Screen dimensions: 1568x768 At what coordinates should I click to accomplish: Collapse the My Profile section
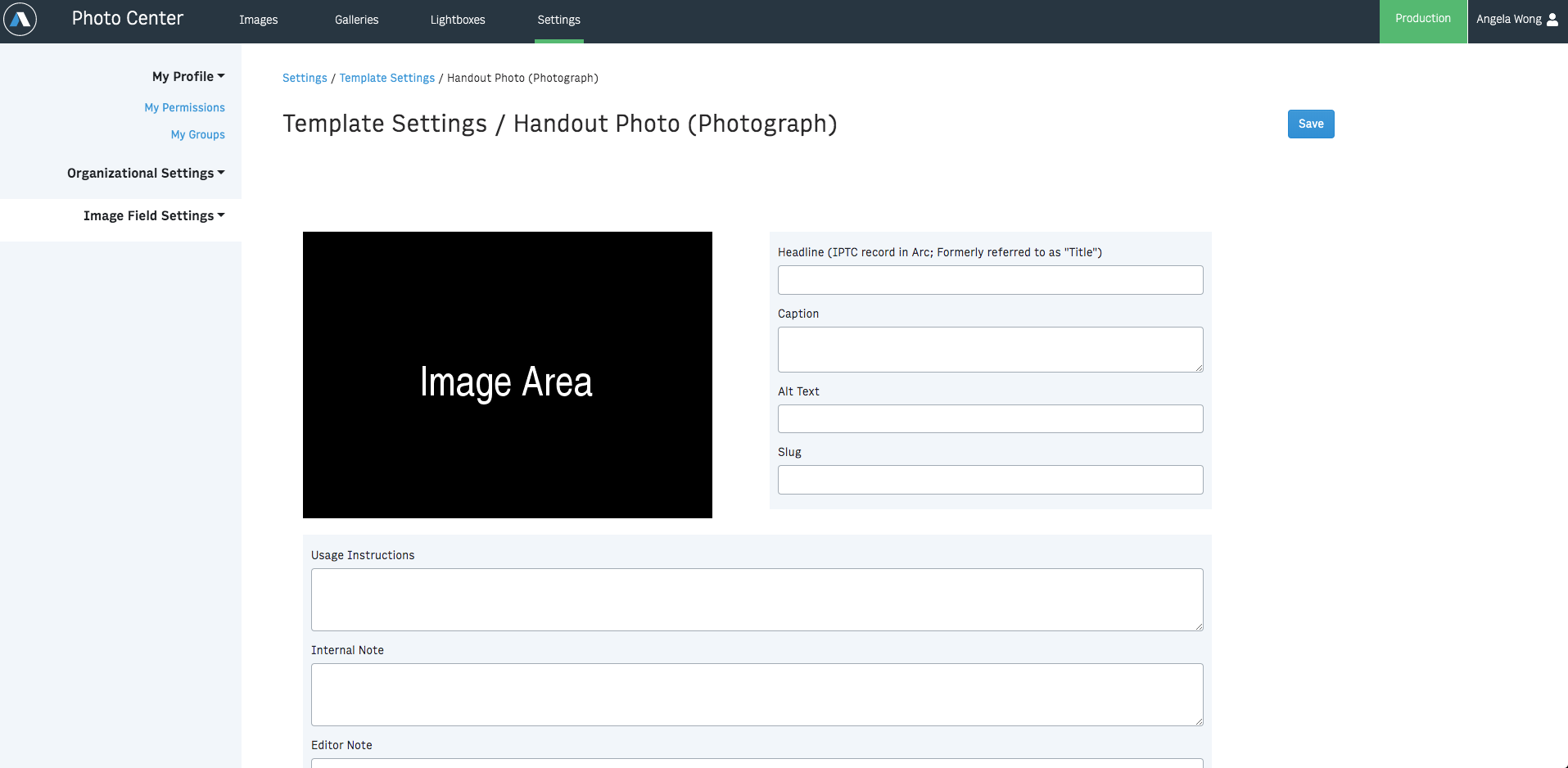click(188, 76)
